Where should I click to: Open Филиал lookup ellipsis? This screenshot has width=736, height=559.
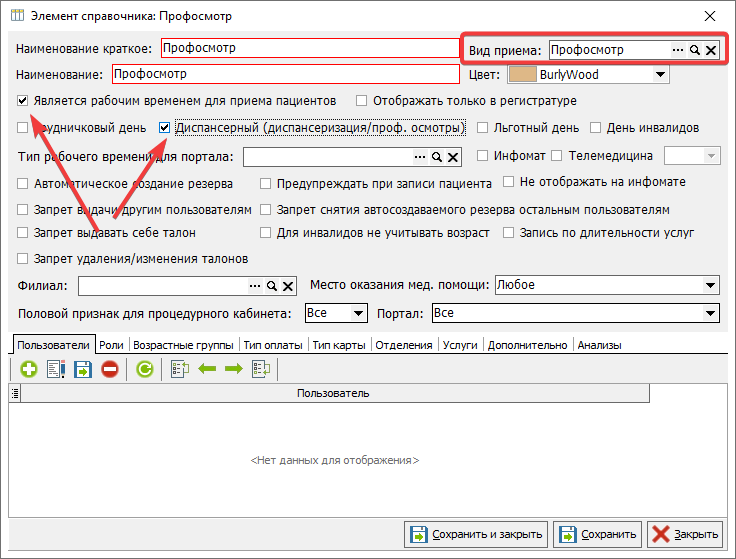255,286
